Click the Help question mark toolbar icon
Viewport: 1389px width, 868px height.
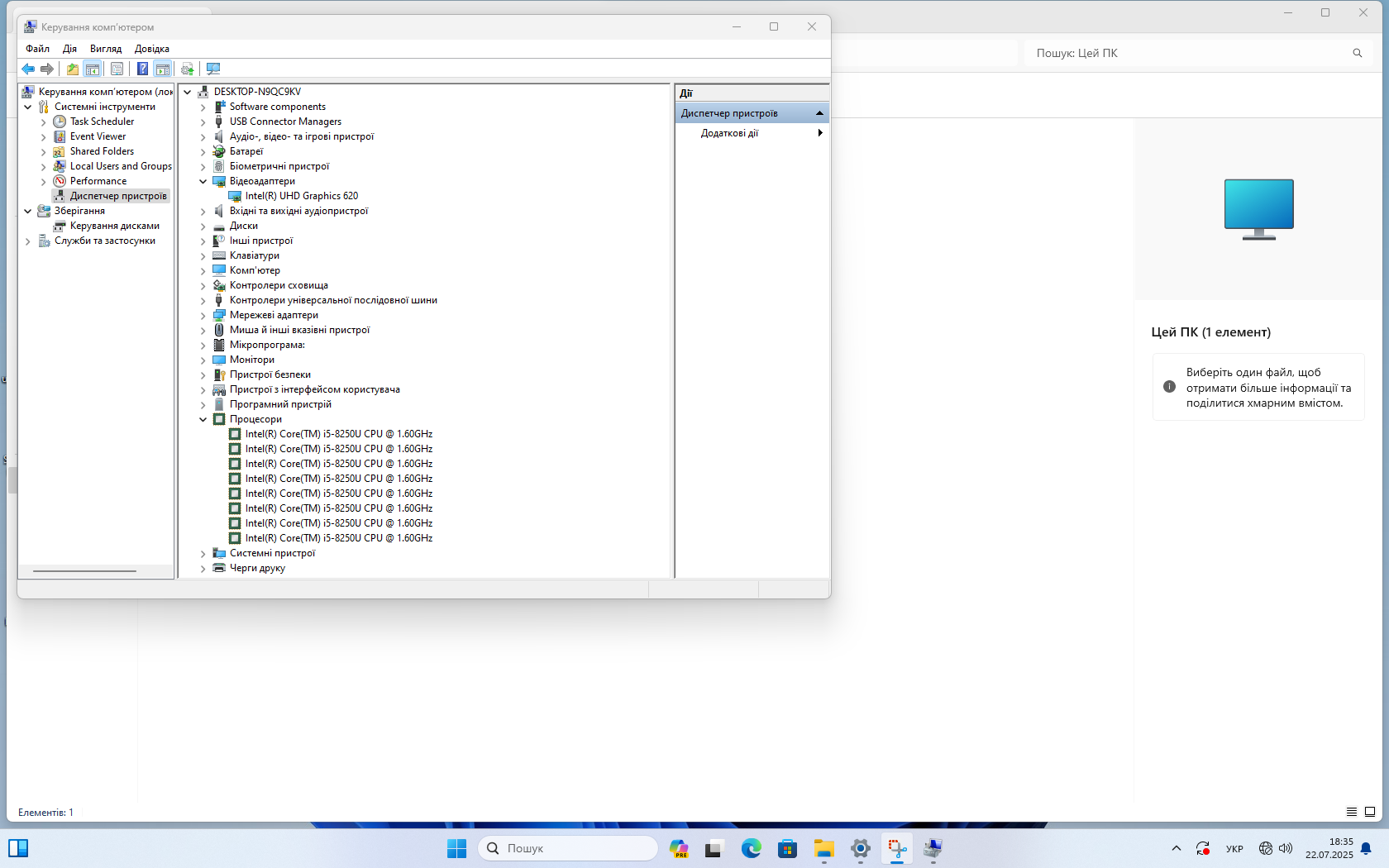click(x=142, y=69)
